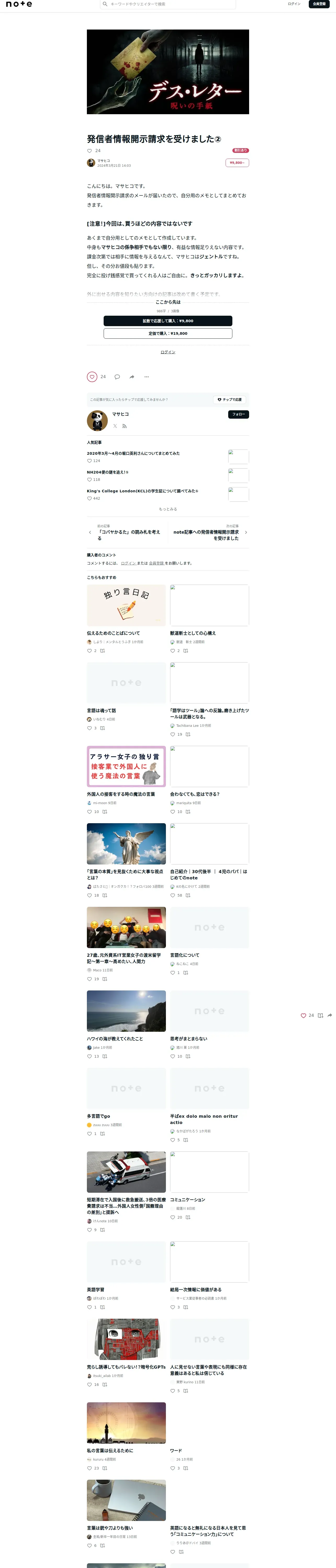336x1568 pixels.
Task: Click the 割引あり discount badge
Action: coord(241,150)
